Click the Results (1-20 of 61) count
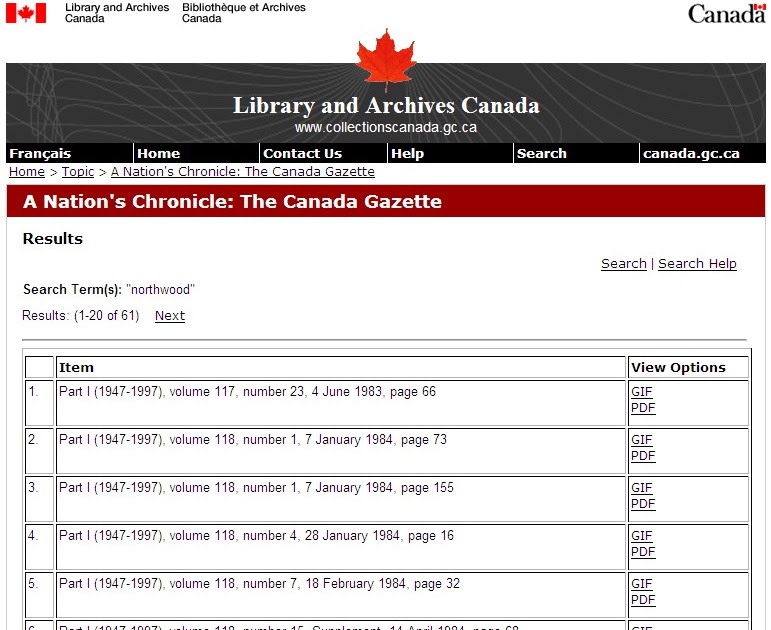 coord(81,315)
